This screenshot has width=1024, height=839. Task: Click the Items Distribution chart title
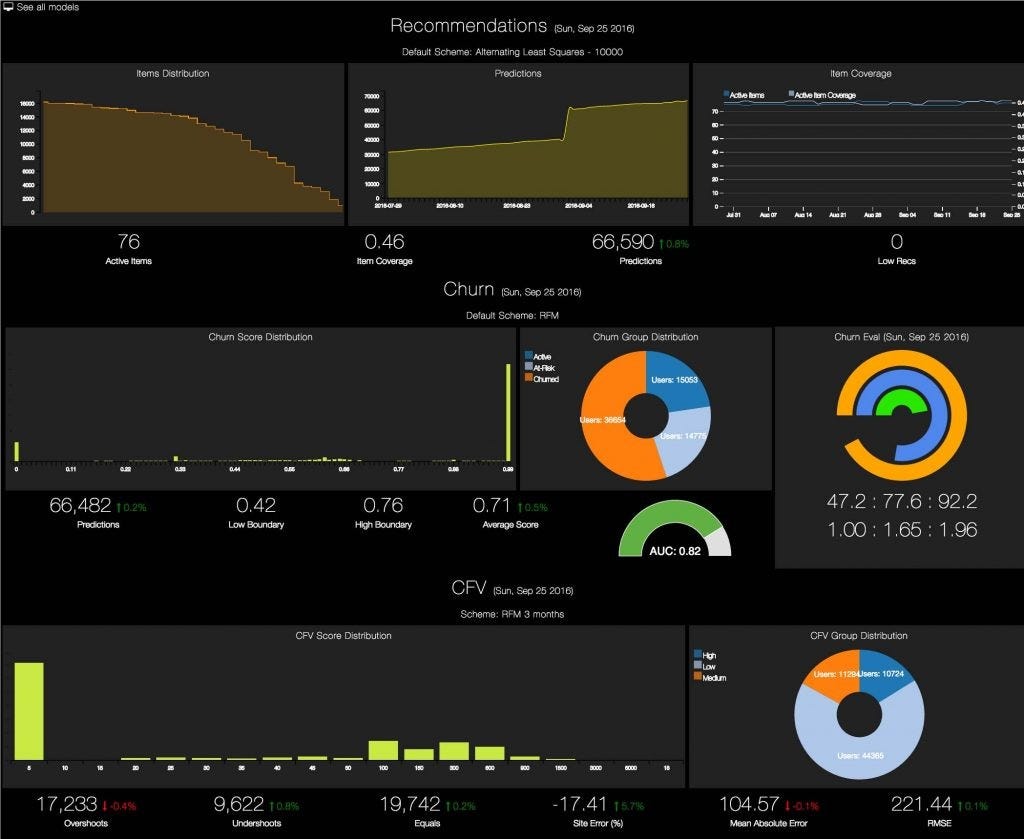point(173,74)
